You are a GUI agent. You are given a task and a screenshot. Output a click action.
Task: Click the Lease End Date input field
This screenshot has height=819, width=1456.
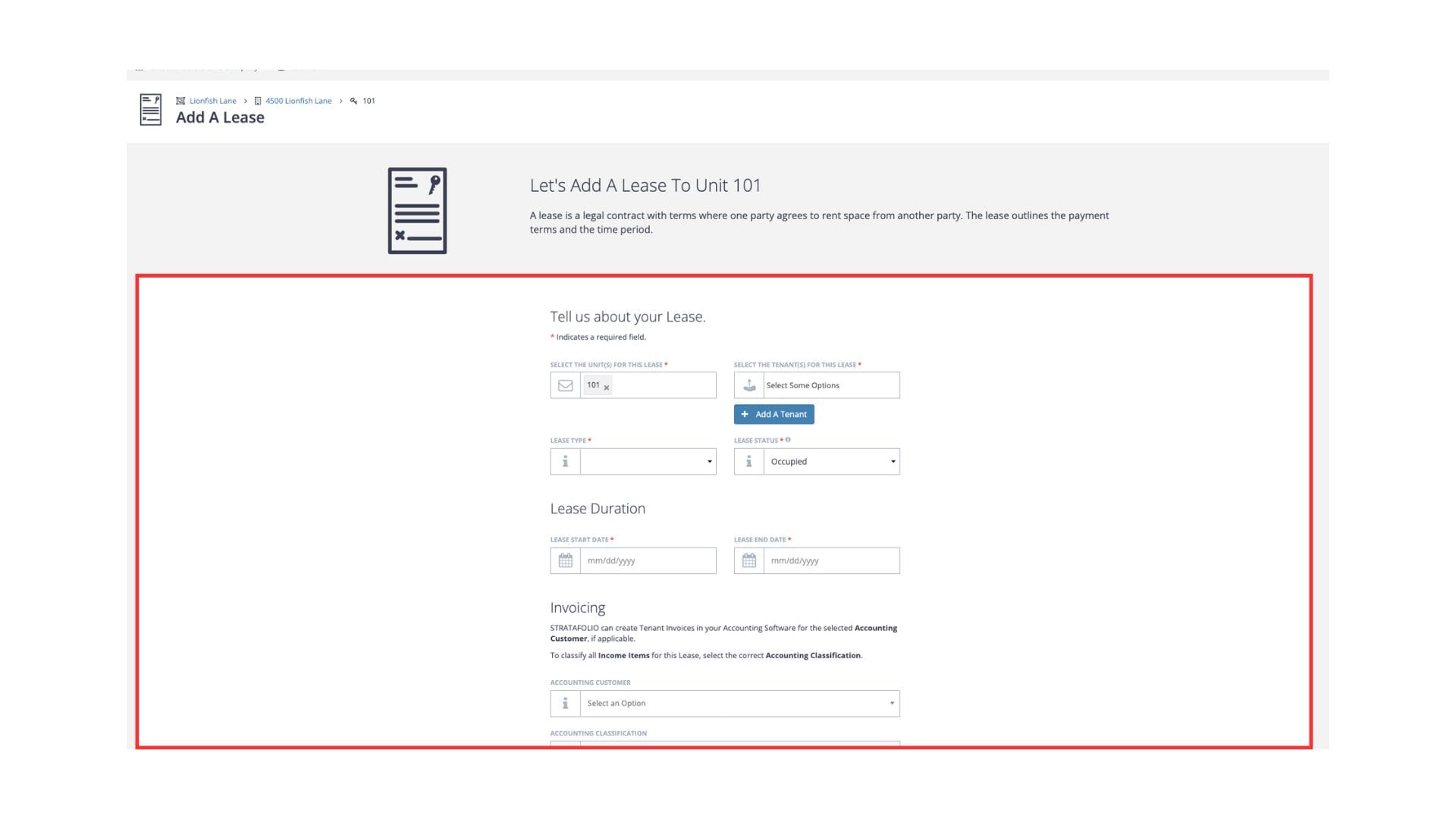pyautogui.click(x=831, y=560)
